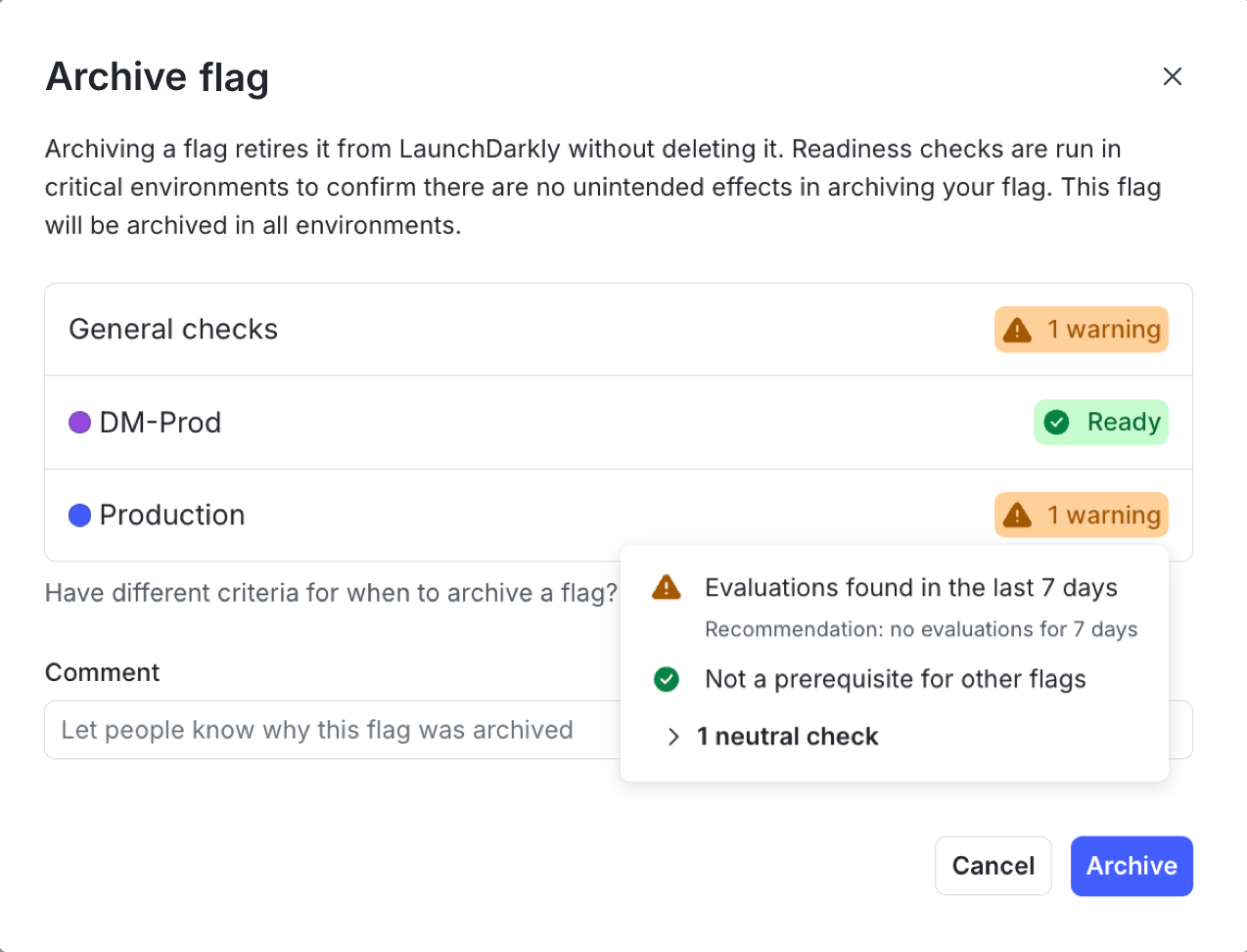Click the warning triangle on Production's warning badge
Screen dimensions: 1247x952
1016,515
